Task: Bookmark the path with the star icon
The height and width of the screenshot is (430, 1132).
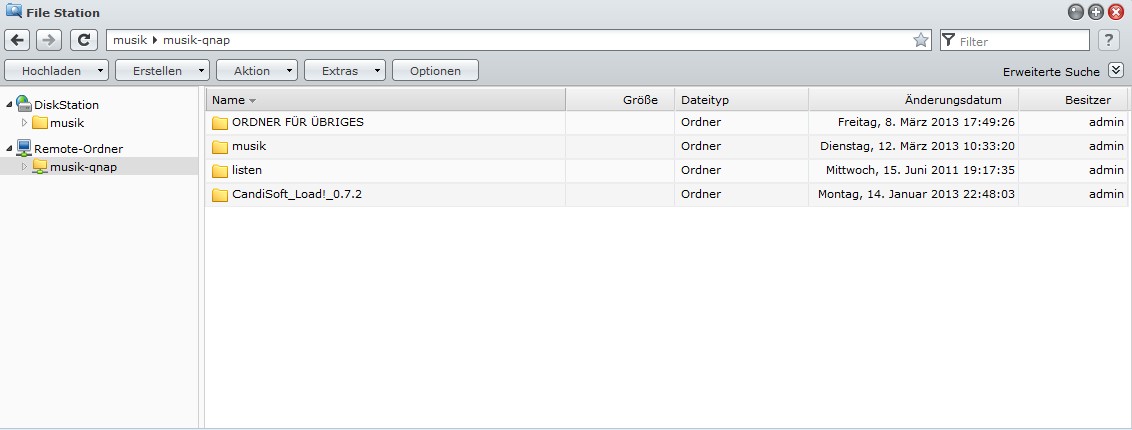Action: point(920,41)
